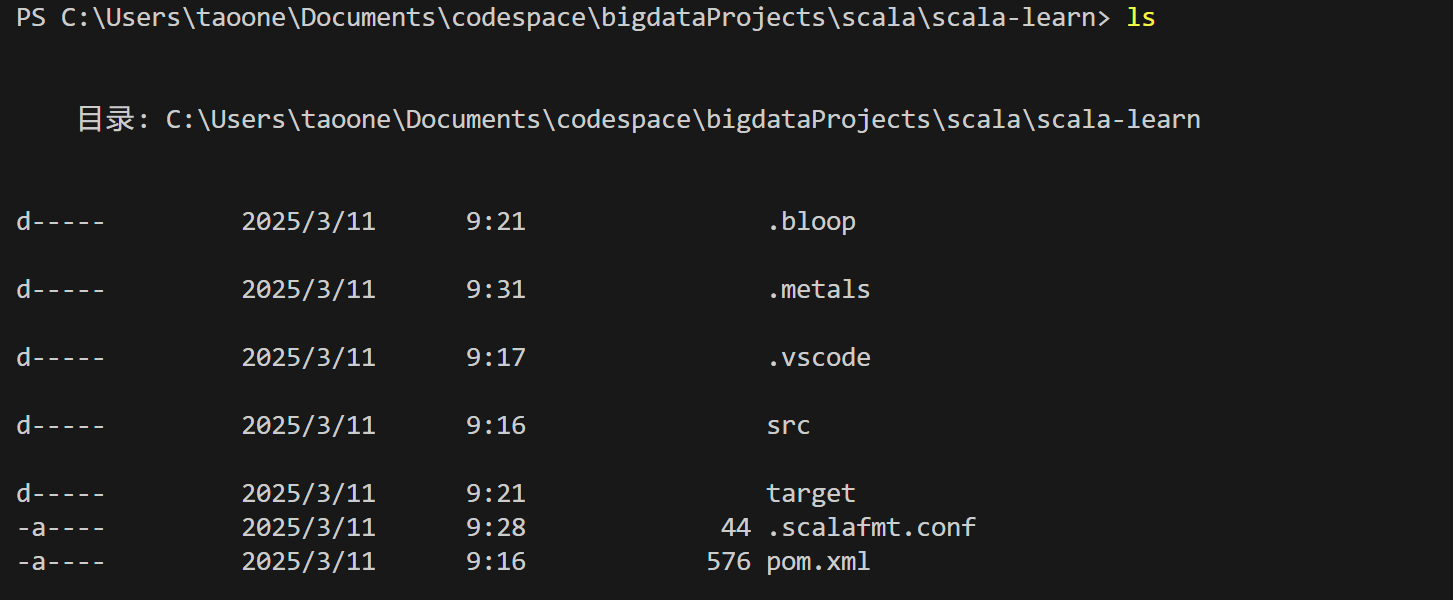
Task: Click the d----- mode of src
Action: 61,426
